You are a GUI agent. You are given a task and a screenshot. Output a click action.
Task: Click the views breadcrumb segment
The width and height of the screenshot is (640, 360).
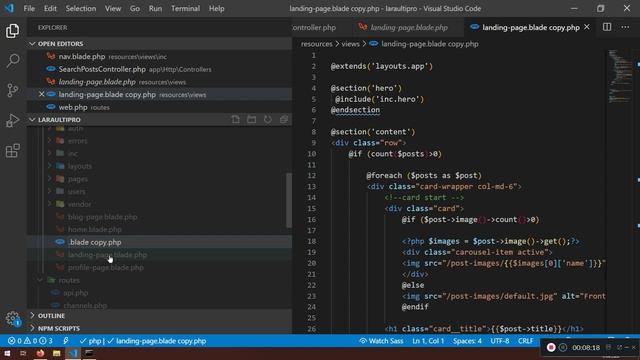[x=351, y=44]
